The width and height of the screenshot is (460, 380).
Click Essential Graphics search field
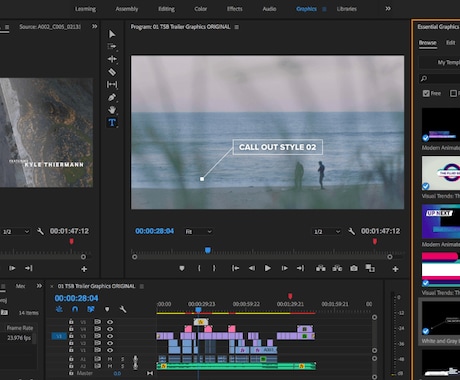440,79
